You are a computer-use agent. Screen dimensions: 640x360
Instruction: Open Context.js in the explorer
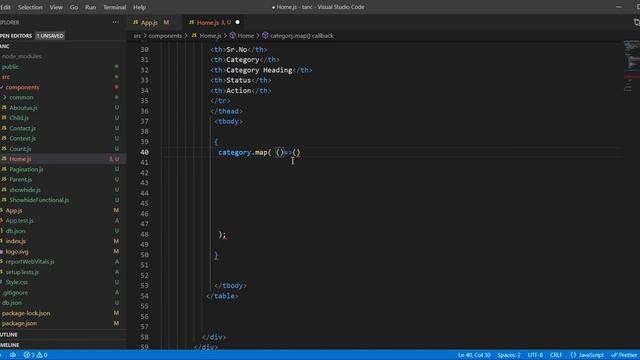pyautogui.click(x=22, y=138)
